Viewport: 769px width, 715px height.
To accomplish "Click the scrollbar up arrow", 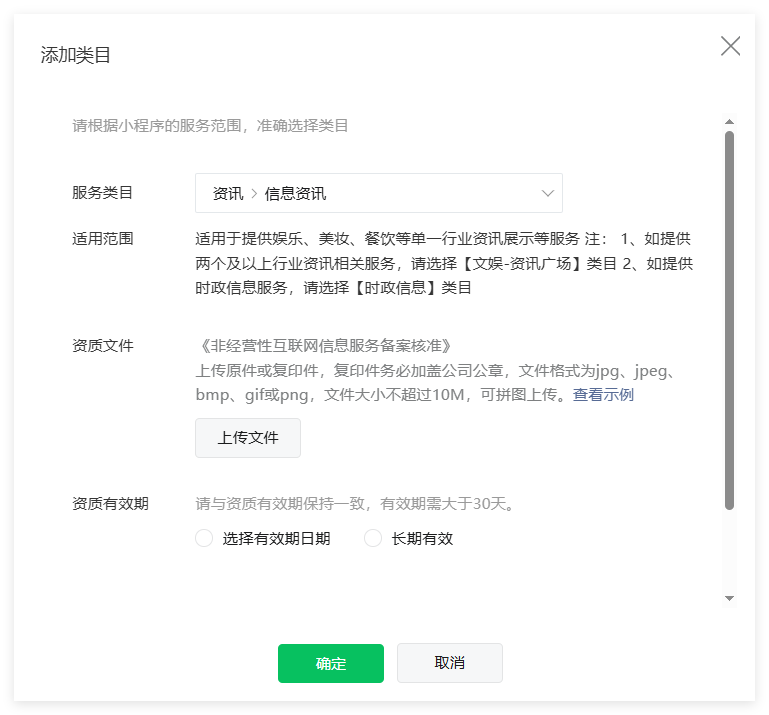I will pyautogui.click(x=729, y=122).
